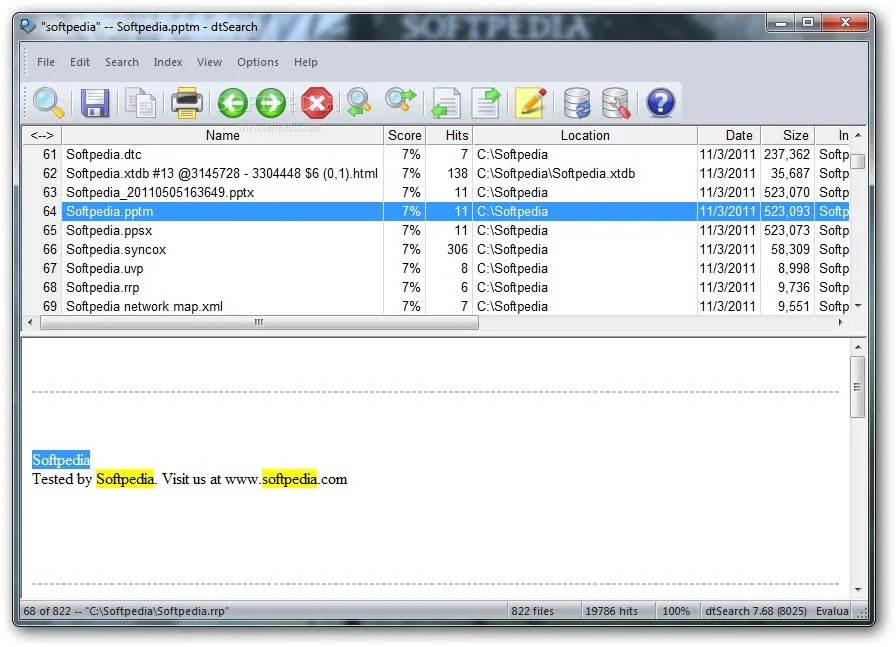Viewport: 896px width, 647px height.
Task: Select the Softpedia.ppsx row
Action: [436, 230]
